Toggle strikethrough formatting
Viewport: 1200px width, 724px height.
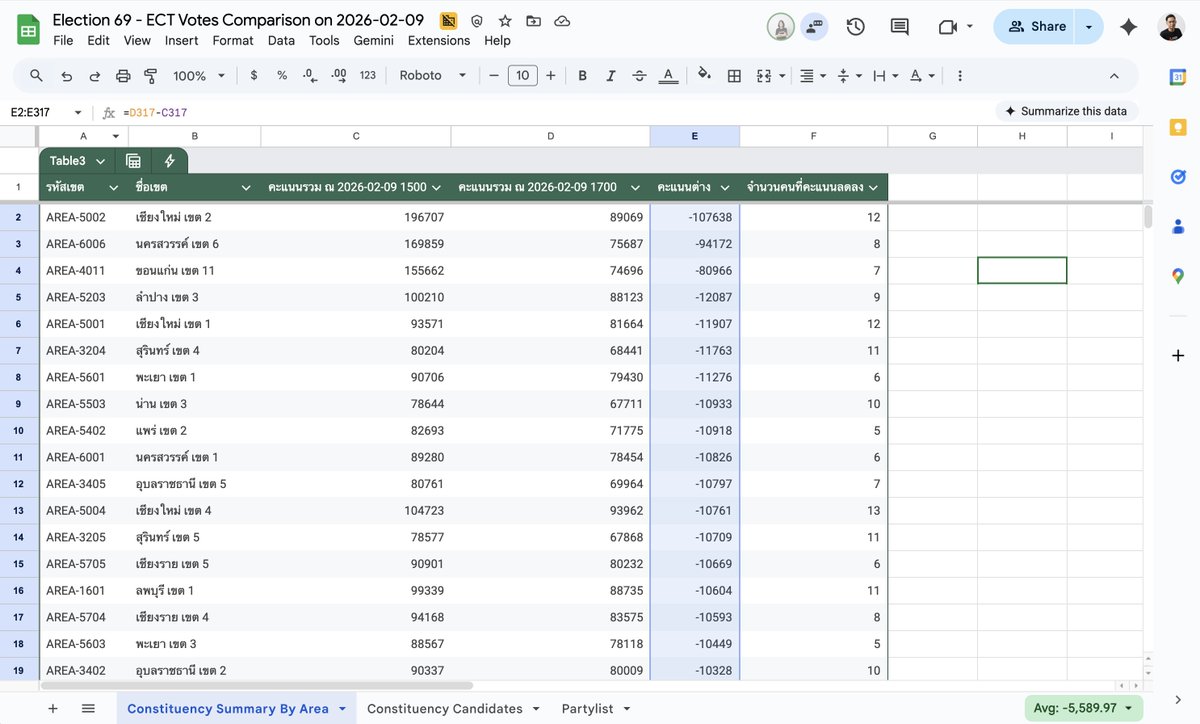(x=640, y=75)
